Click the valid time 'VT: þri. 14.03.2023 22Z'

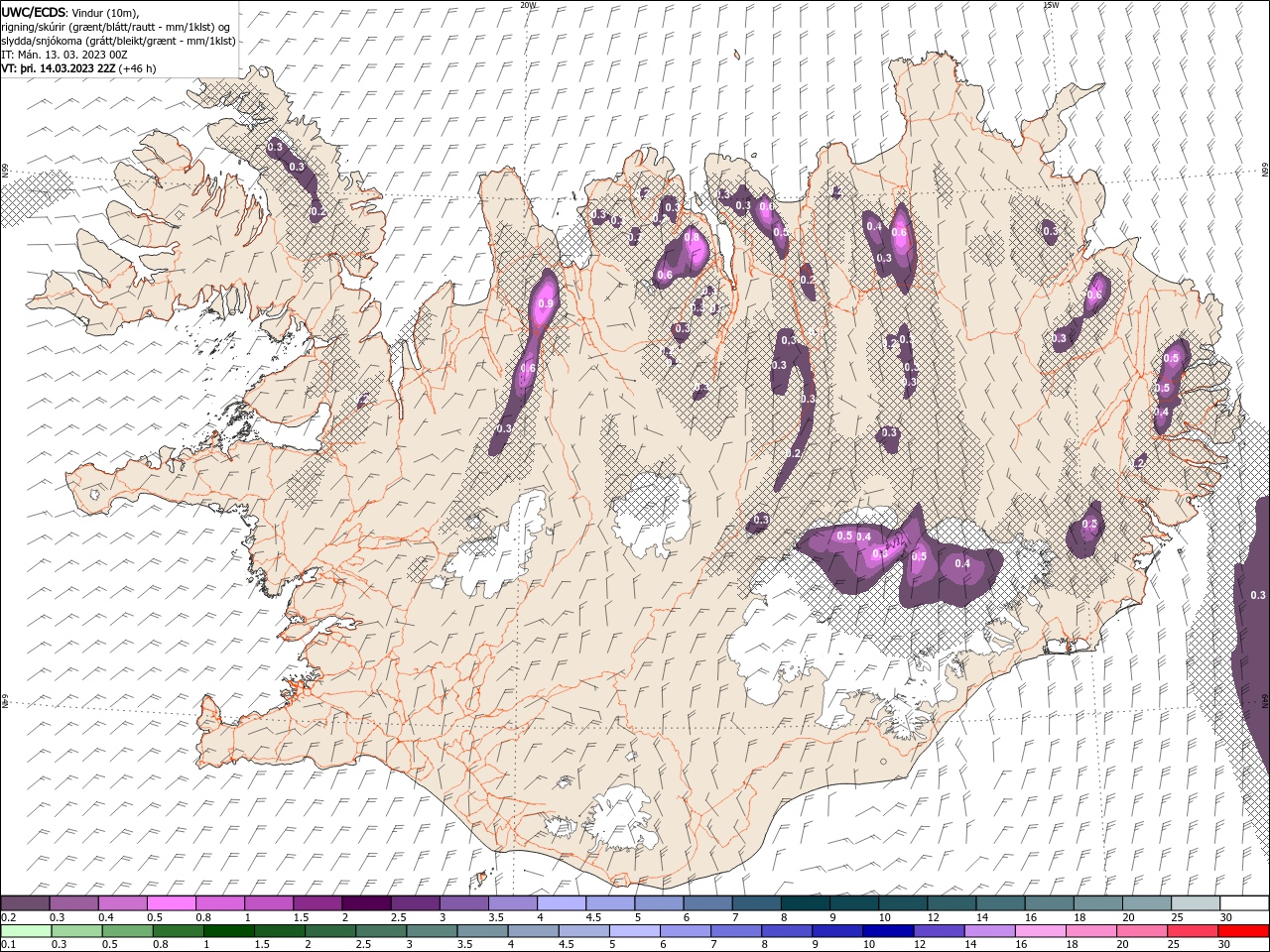[x=58, y=68]
